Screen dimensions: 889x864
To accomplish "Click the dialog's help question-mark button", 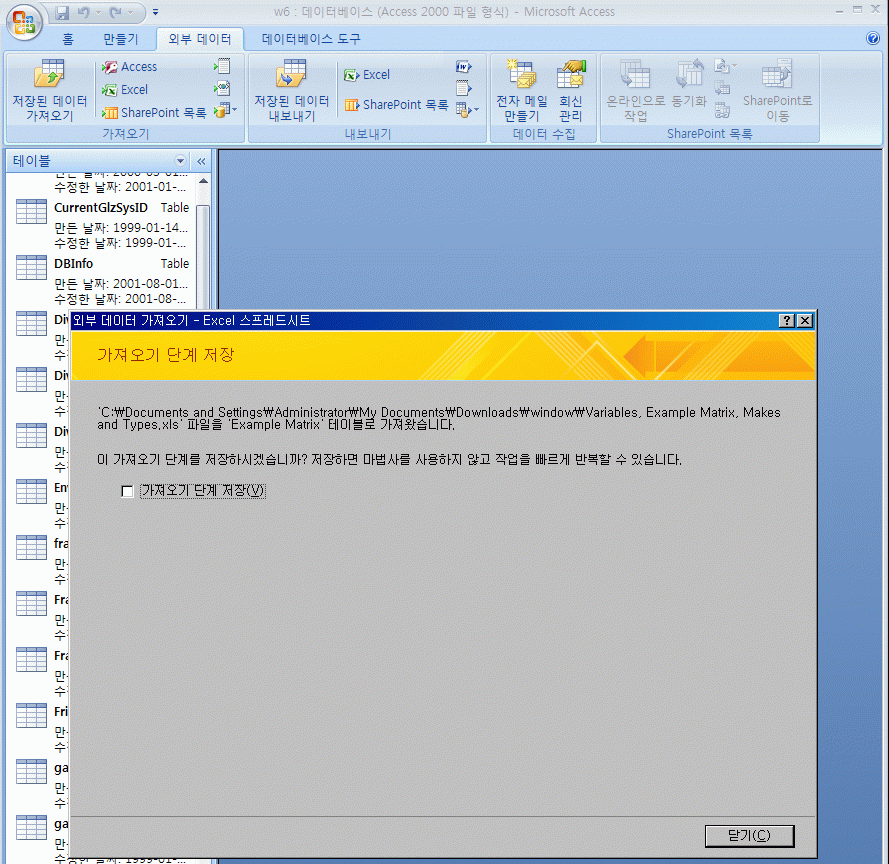I will tap(787, 321).
